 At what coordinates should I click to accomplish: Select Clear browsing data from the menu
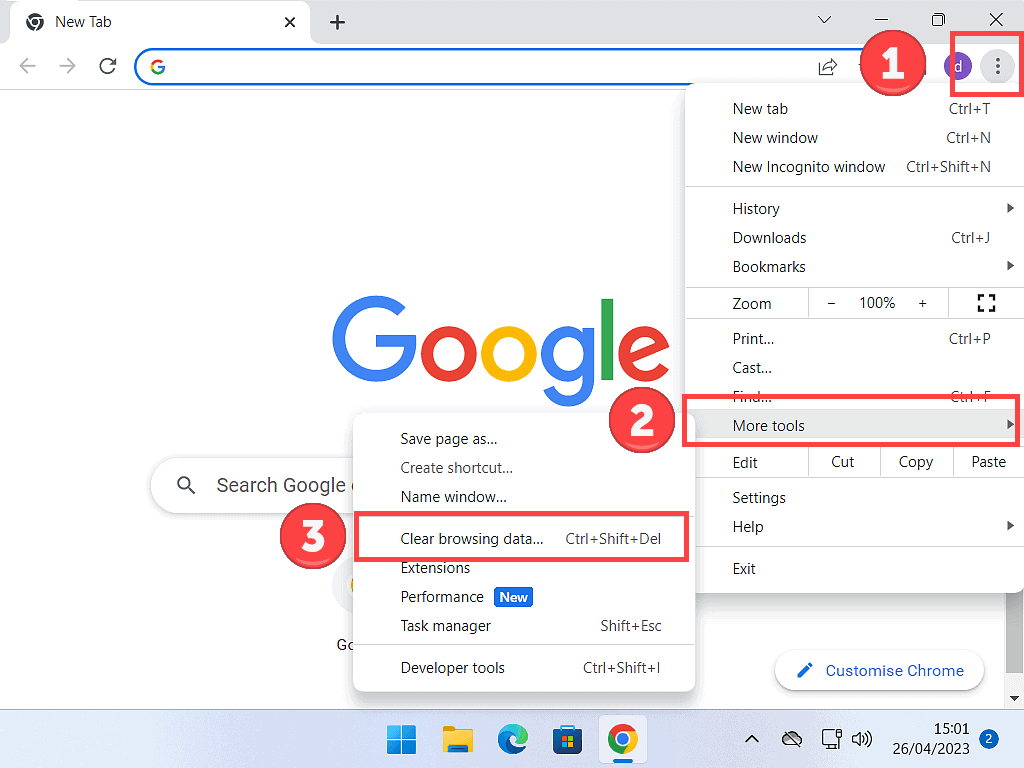point(472,538)
